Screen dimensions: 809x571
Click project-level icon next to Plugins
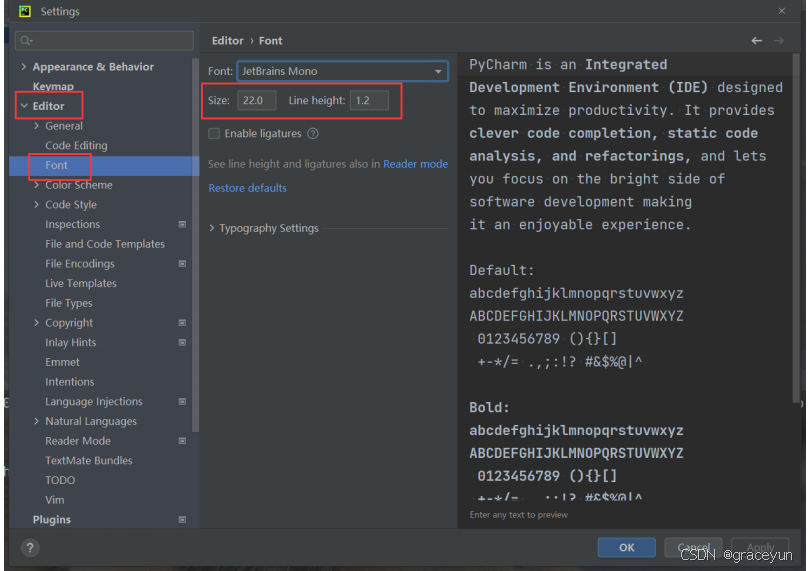coord(182,519)
